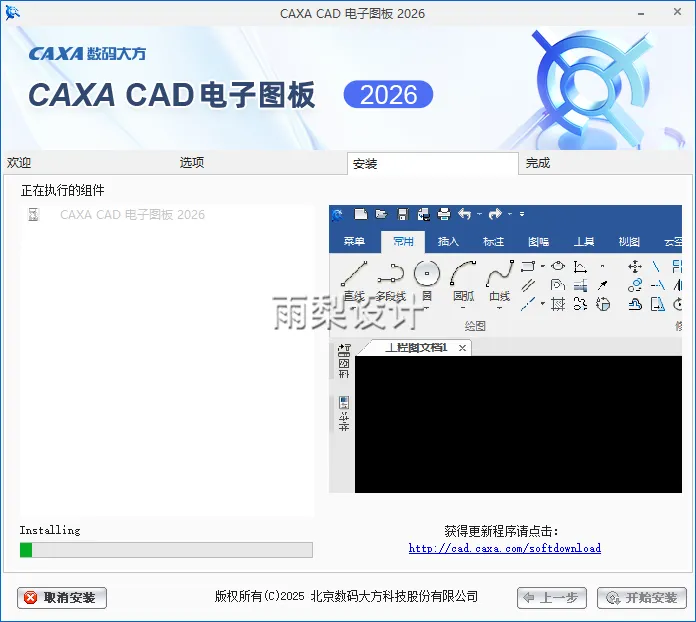Image resolution: width=696 pixels, height=622 pixels.
Task: Close the 工程图文档1 document tab in preview
Action: (x=462, y=348)
